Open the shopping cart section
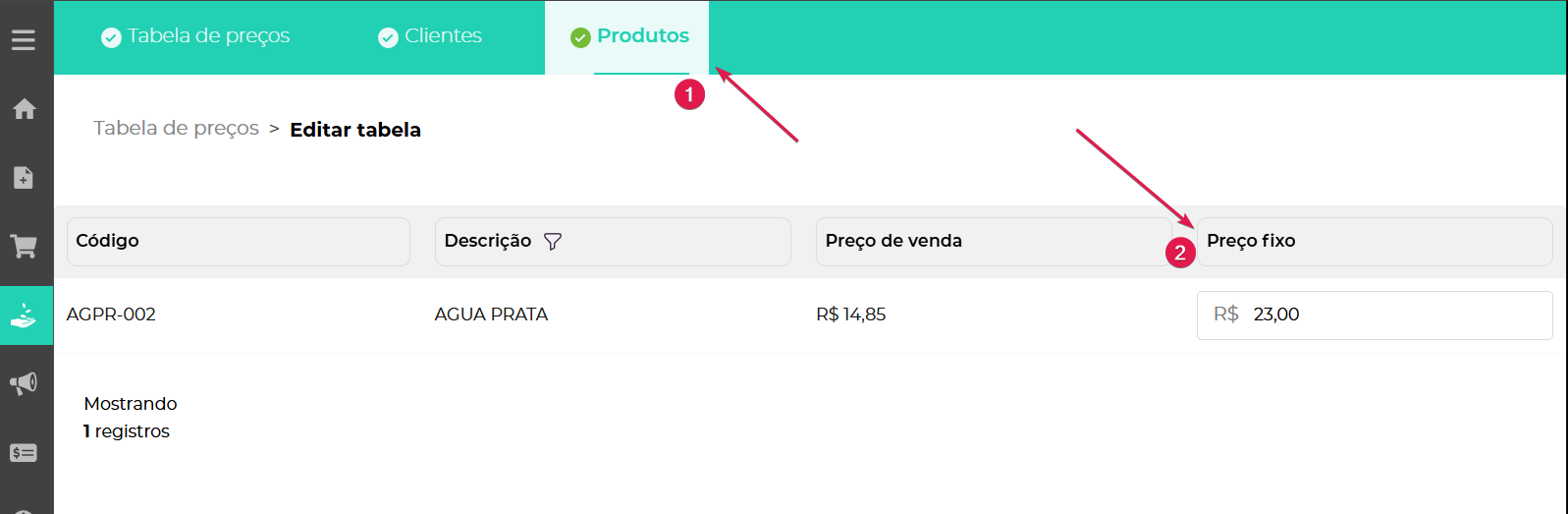 coord(25,246)
